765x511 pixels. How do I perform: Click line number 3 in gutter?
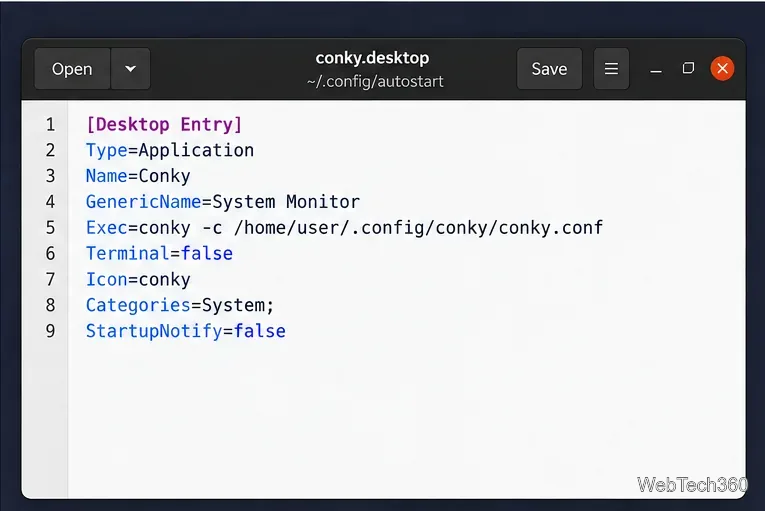coord(50,176)
